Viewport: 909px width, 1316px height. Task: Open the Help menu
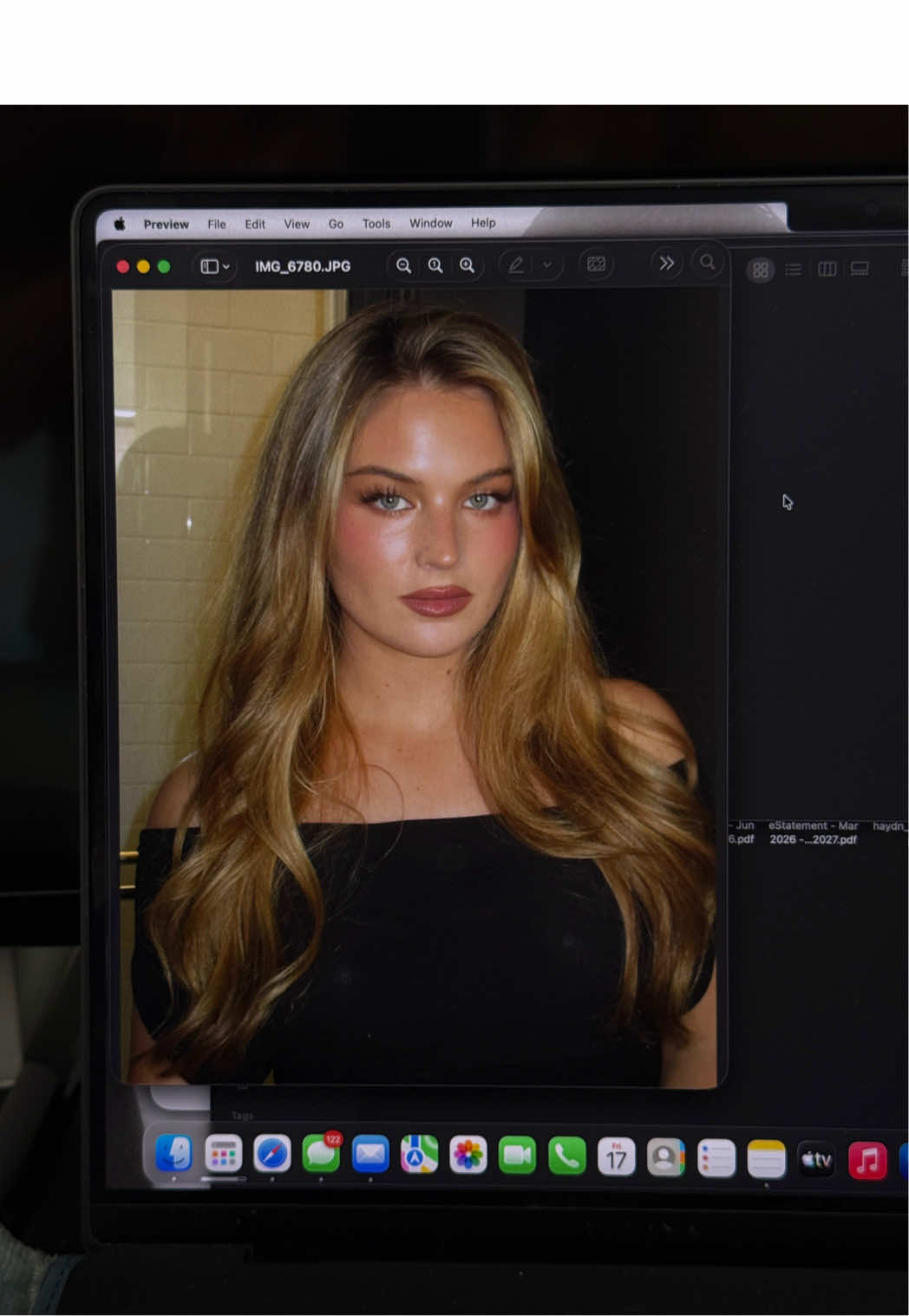click(x=483, y=223)
